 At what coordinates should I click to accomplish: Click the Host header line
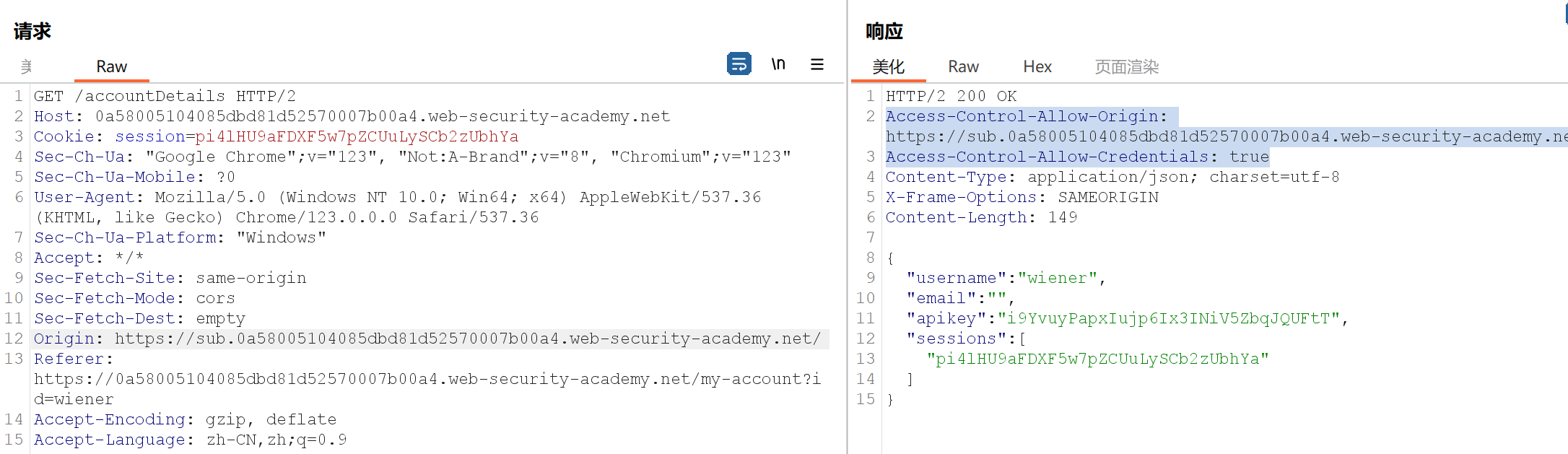[x=352, y=116]
